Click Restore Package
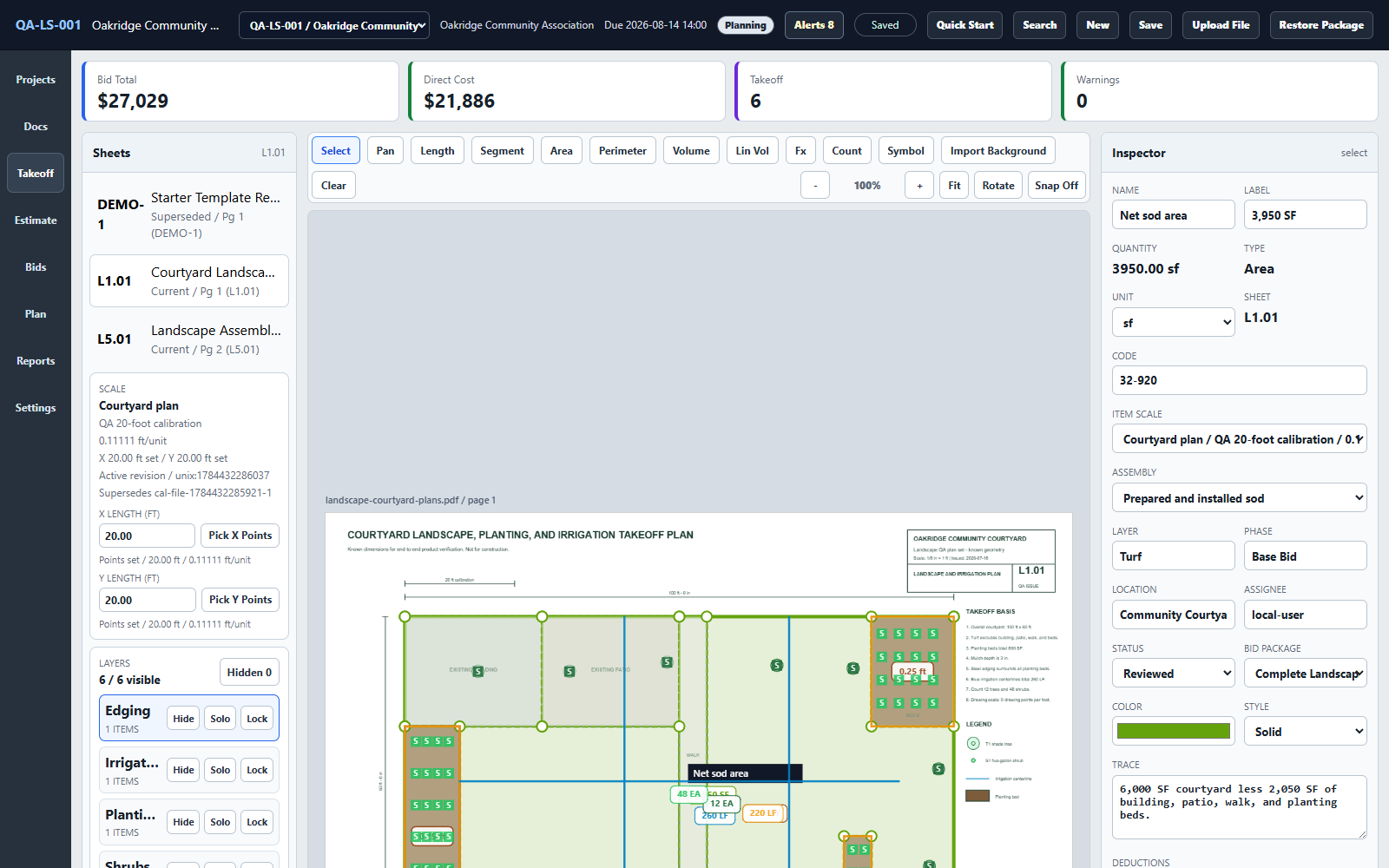This screenshot has width=1389, height=868. (1321, 25)
